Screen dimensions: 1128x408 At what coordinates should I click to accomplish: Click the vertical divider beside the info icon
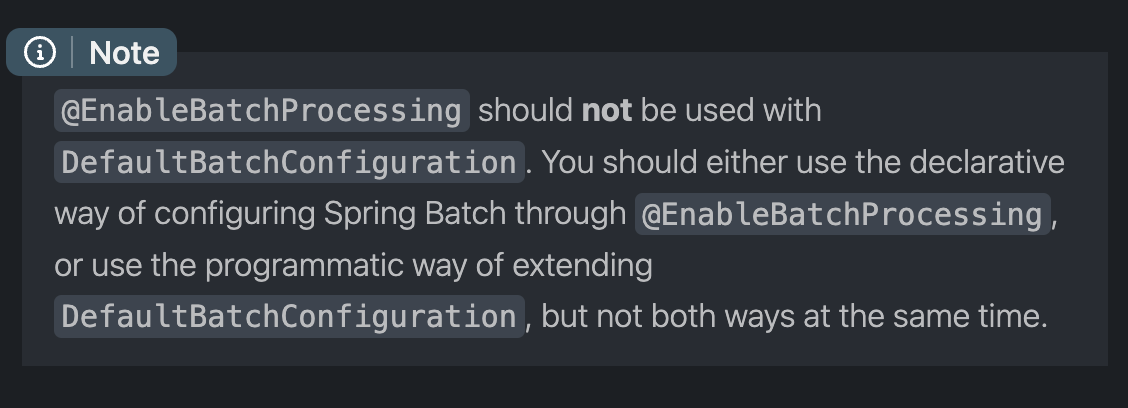[72, 53]
